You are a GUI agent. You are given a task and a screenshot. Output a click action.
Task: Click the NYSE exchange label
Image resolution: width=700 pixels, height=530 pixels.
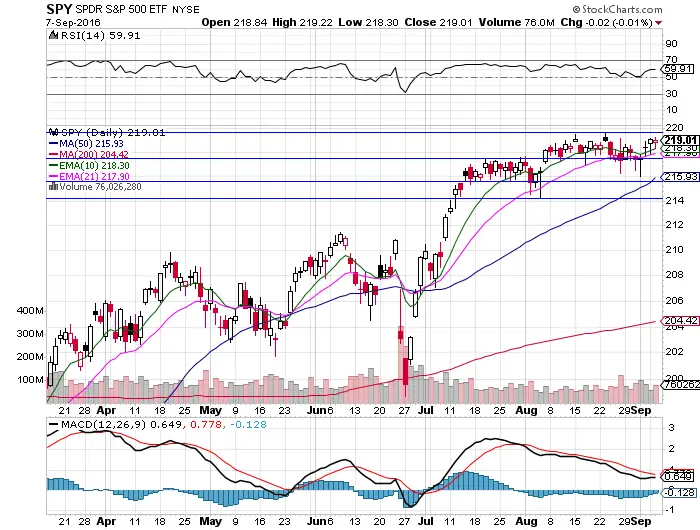click(x=186, y=9)
